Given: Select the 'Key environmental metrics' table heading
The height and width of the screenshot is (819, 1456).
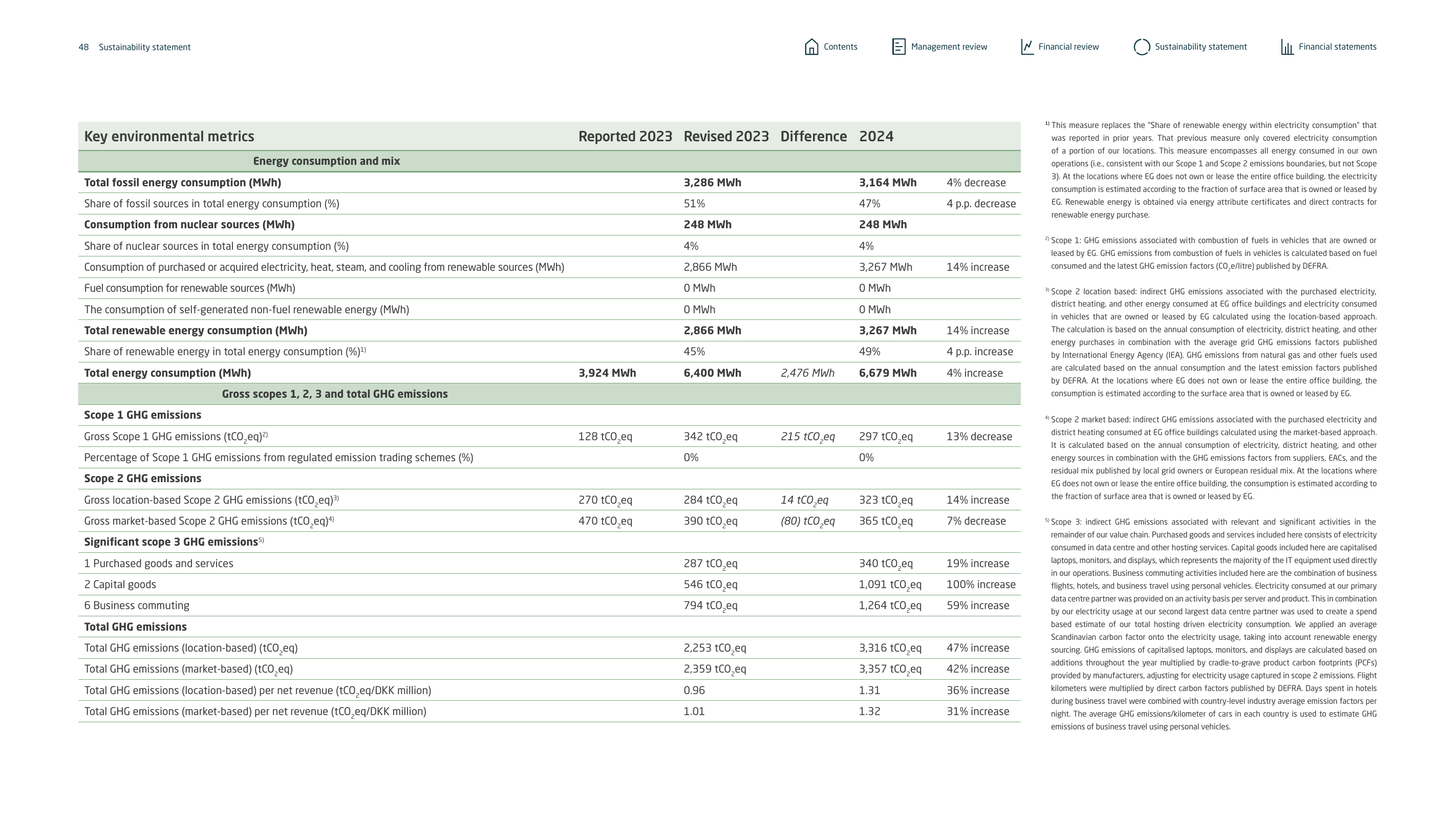Looking at the screenshot, I should tap(169, 136).
